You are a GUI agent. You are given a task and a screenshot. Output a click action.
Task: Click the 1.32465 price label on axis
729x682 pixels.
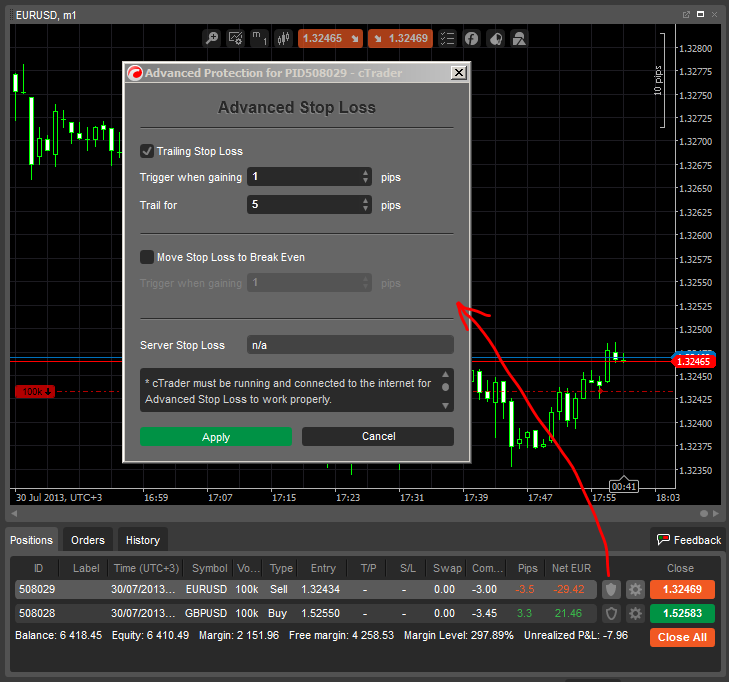click(693, 361)
